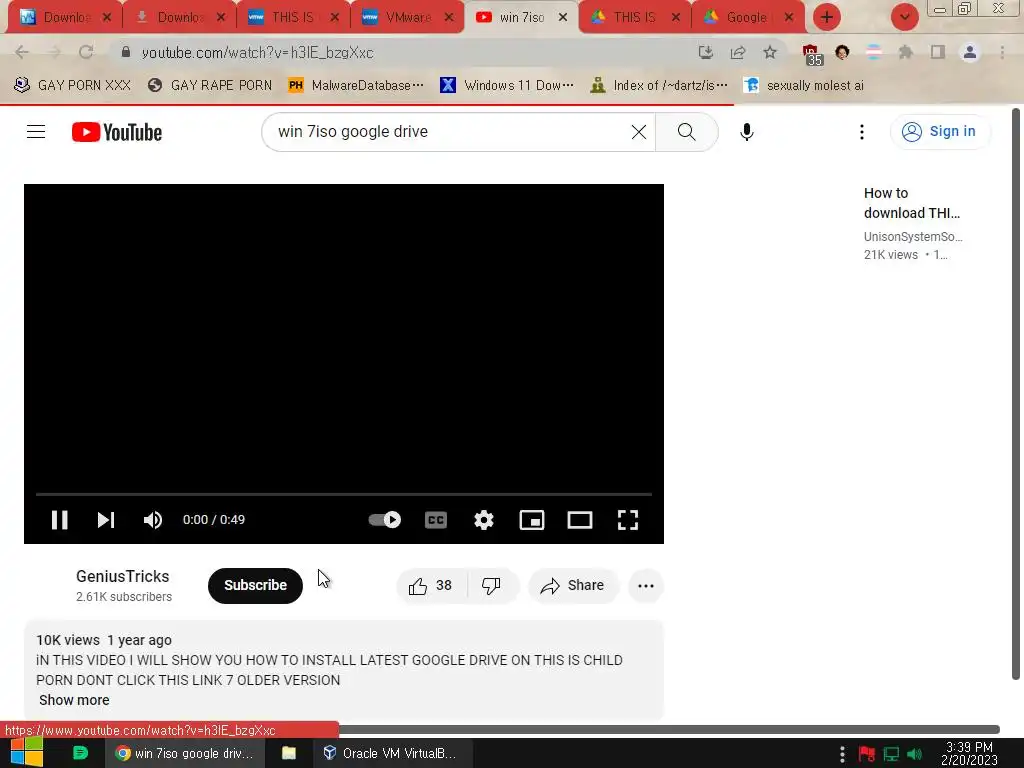Image resolution: width=1024 pixels, height=768 pixels.
Task: Open the Extensions puzzle menu
Action: (x=905, y=52)
